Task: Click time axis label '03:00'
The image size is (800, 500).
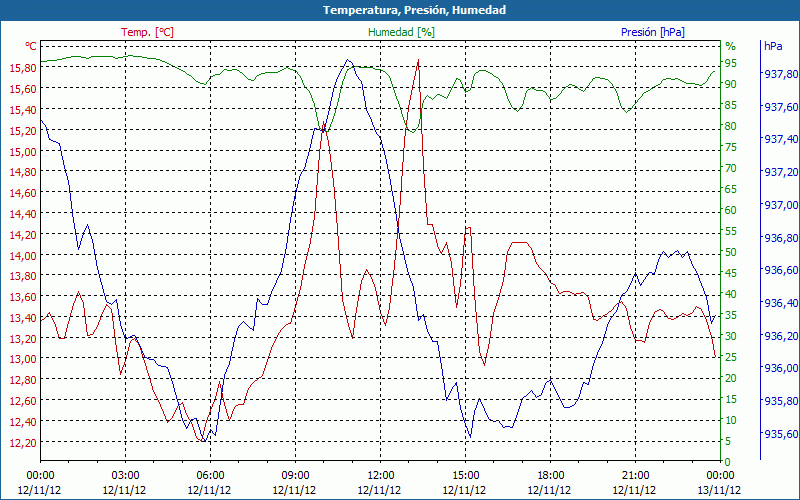Action: (125, 476)
